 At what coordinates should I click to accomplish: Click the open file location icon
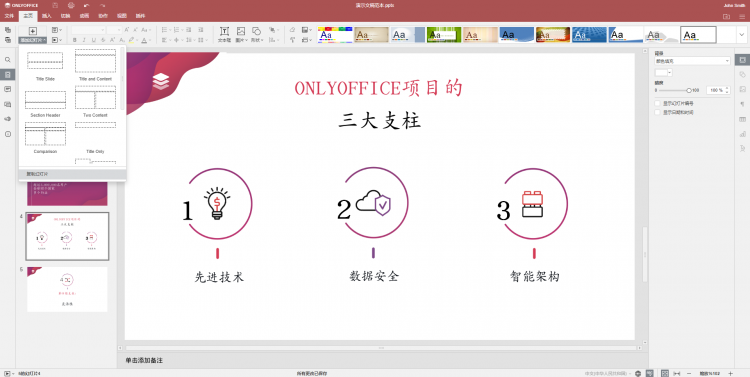727,16
